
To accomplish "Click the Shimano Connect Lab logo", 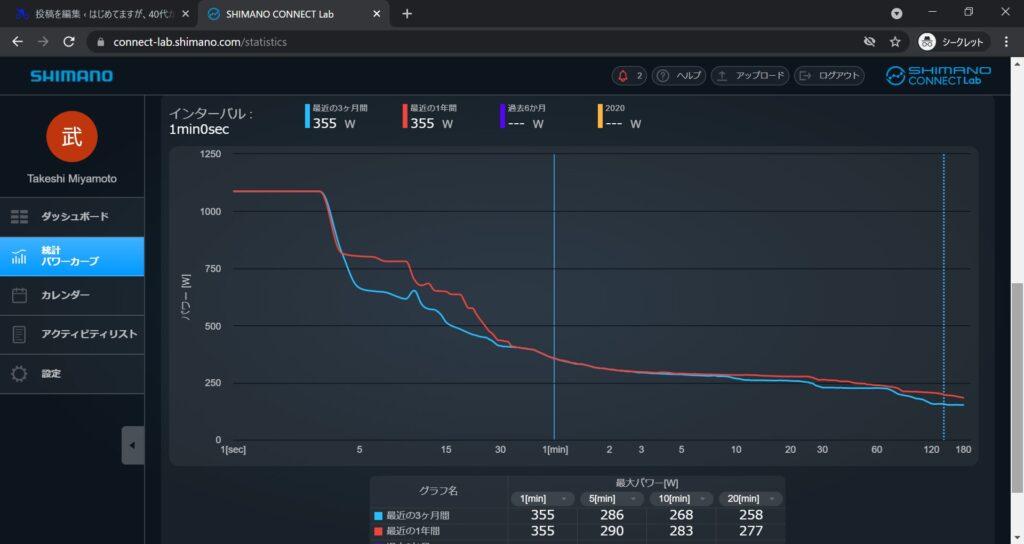I will 938,76.
